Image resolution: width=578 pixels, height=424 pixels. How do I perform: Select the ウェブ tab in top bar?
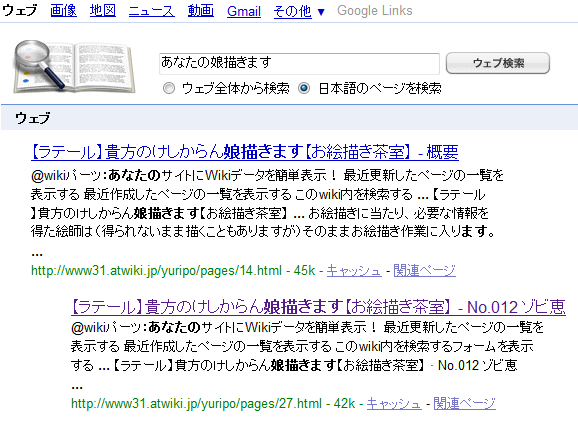[20, 10]
